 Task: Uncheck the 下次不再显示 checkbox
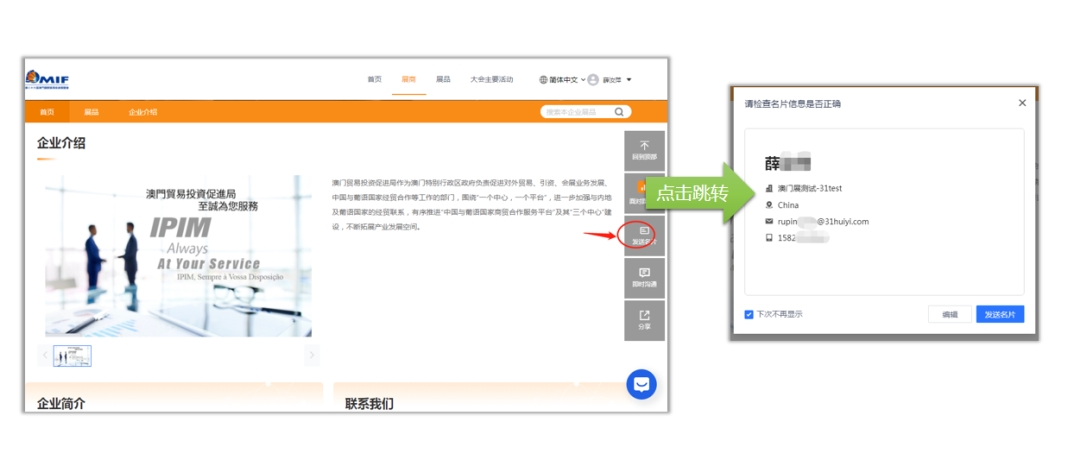pos(749,314)
